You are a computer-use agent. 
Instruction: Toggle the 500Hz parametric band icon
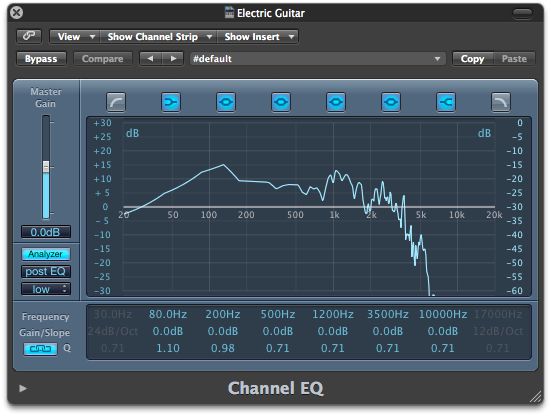281,102
